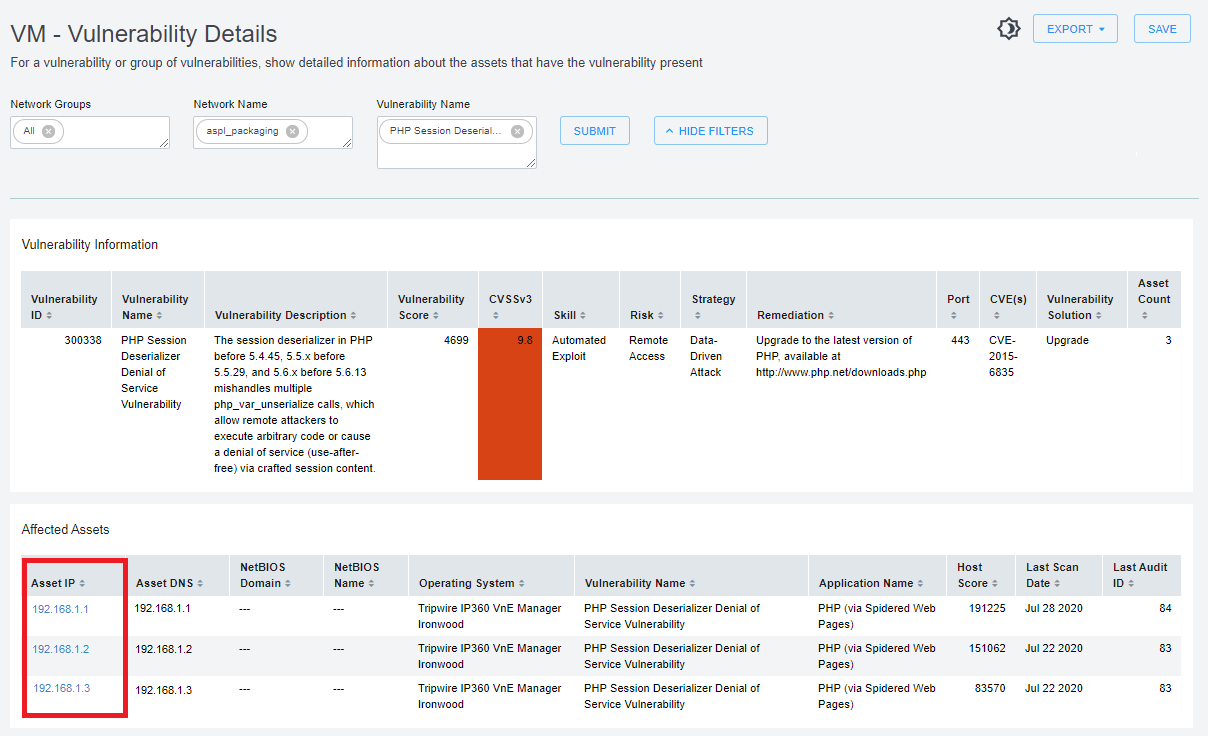Click inside the Vulnerability Name filter box
The image size is (1208, 736).
pos(457,142)
